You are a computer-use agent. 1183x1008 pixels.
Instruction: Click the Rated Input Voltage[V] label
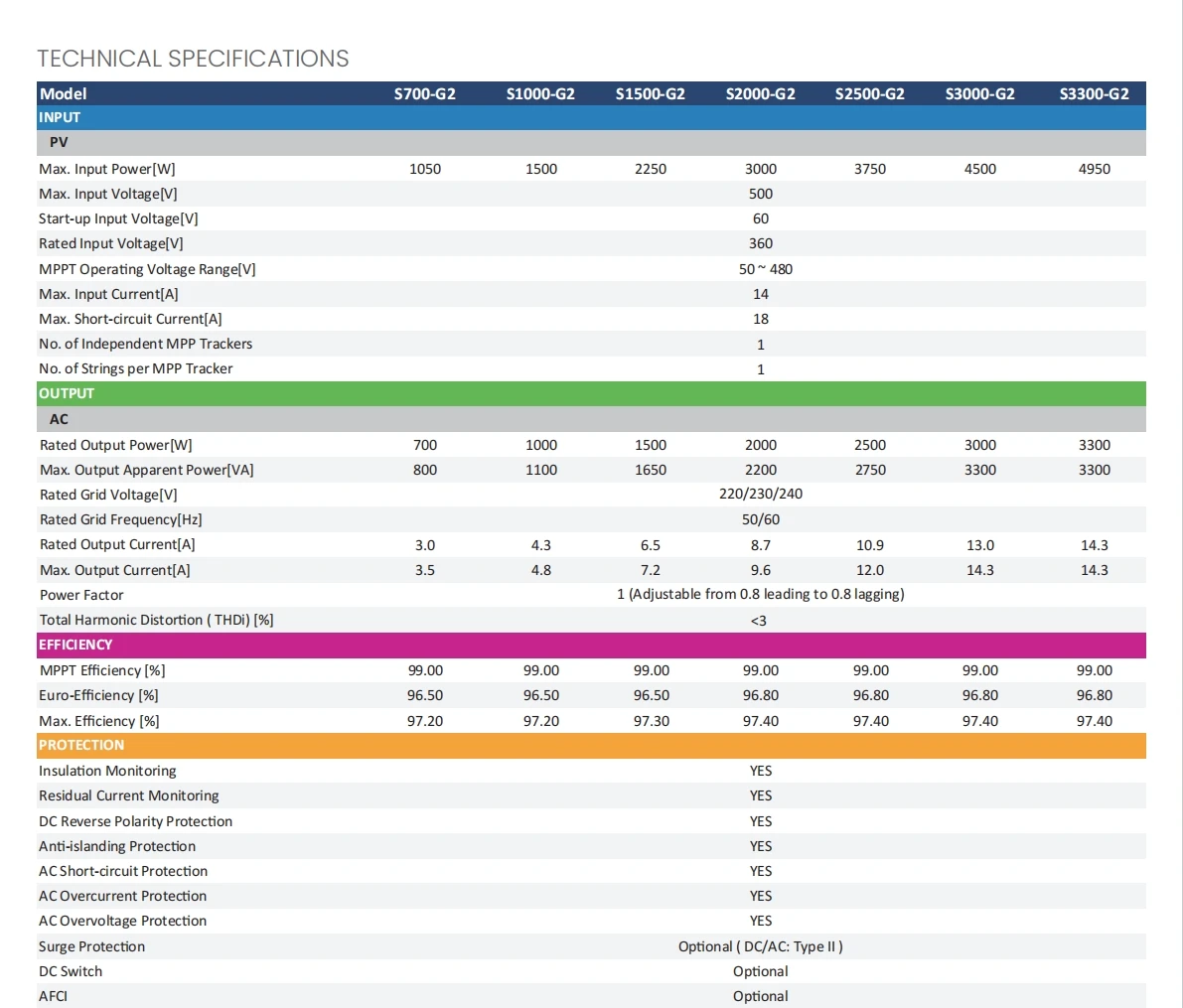click(x=111, y=243)
